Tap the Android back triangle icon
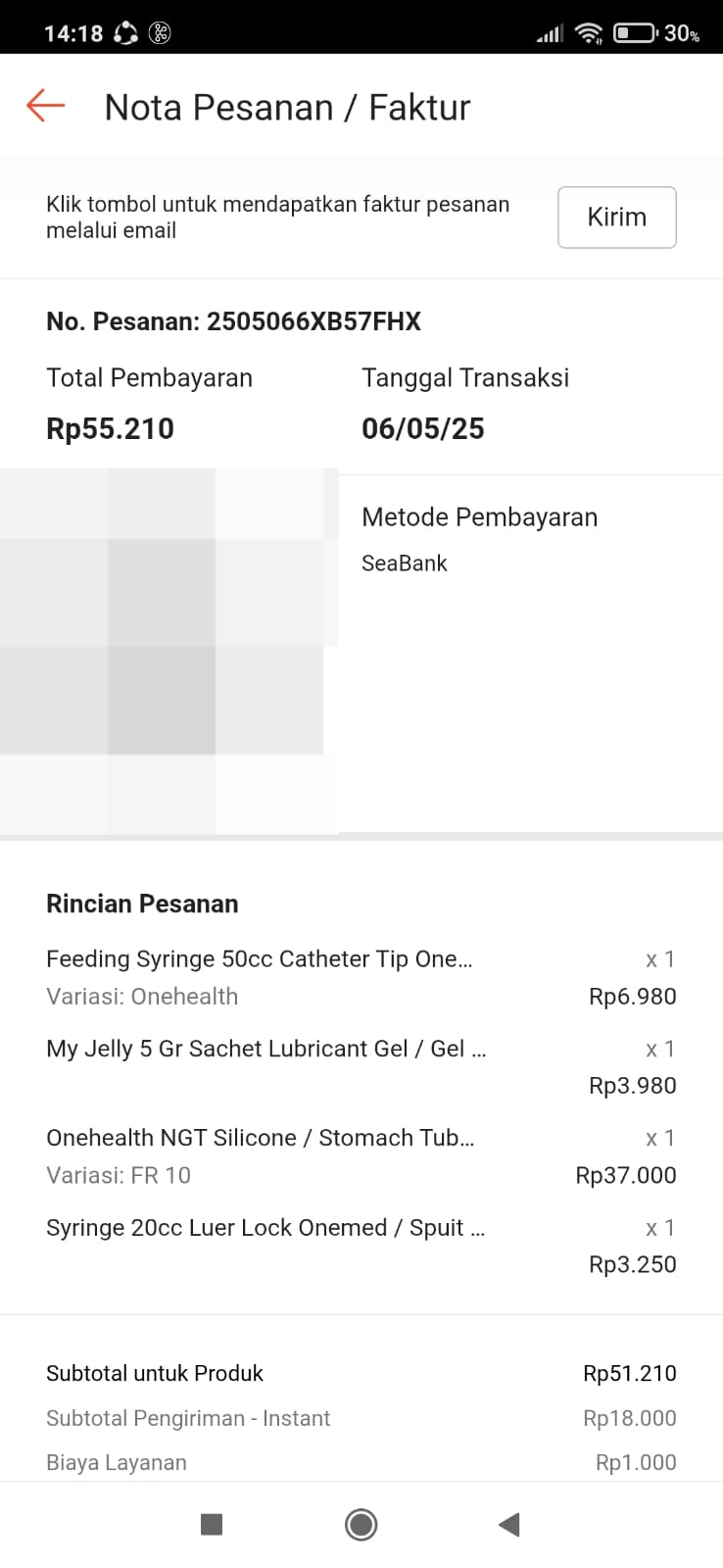The width and height of the screenshot is (723, 1568). (x=508, y=1524)
